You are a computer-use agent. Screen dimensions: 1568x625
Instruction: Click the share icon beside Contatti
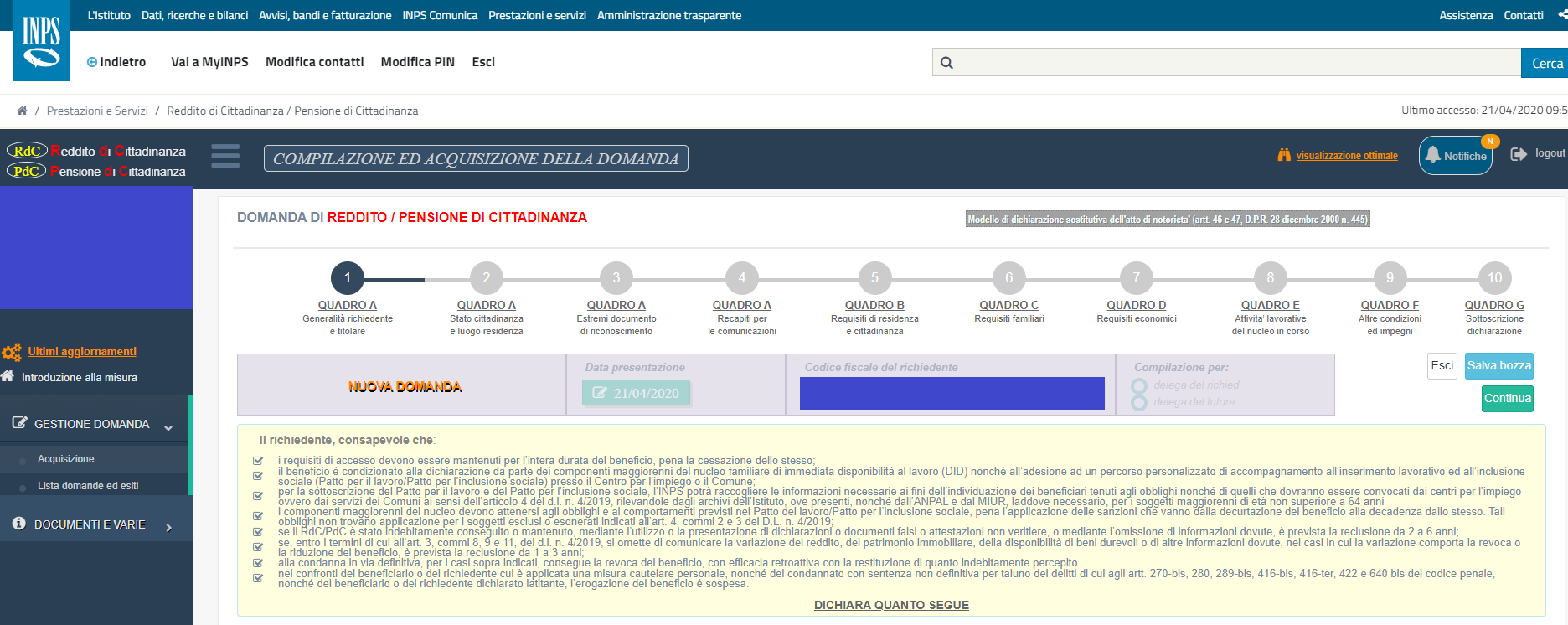click(1561, 15)
